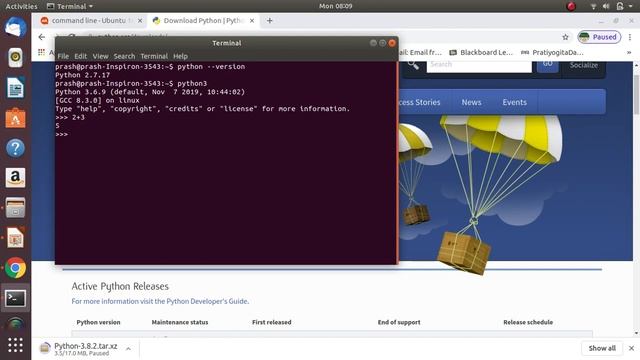Show all applications grid
640x360 pixels.
(16, 345)
